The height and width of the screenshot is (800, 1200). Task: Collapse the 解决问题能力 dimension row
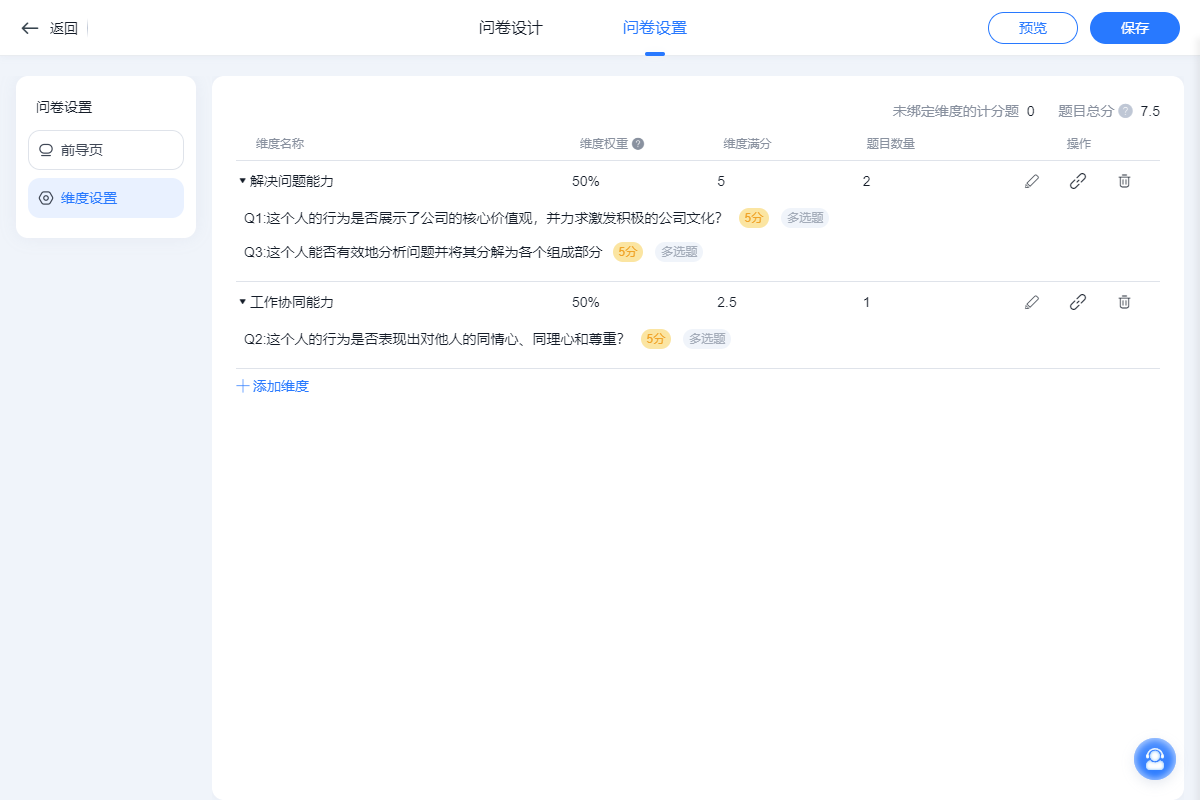point(242,181)
